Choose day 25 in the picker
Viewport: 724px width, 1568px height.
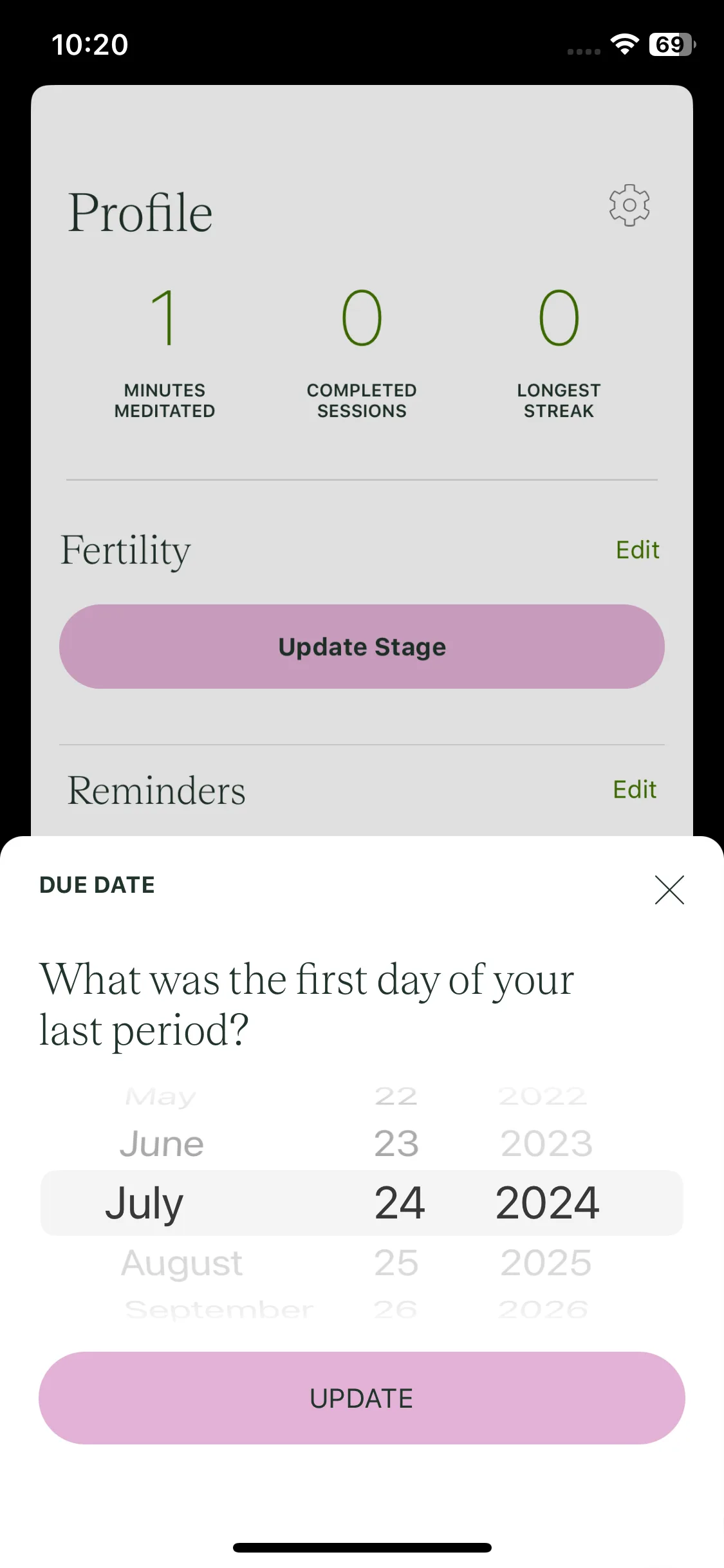point(396,1262)
